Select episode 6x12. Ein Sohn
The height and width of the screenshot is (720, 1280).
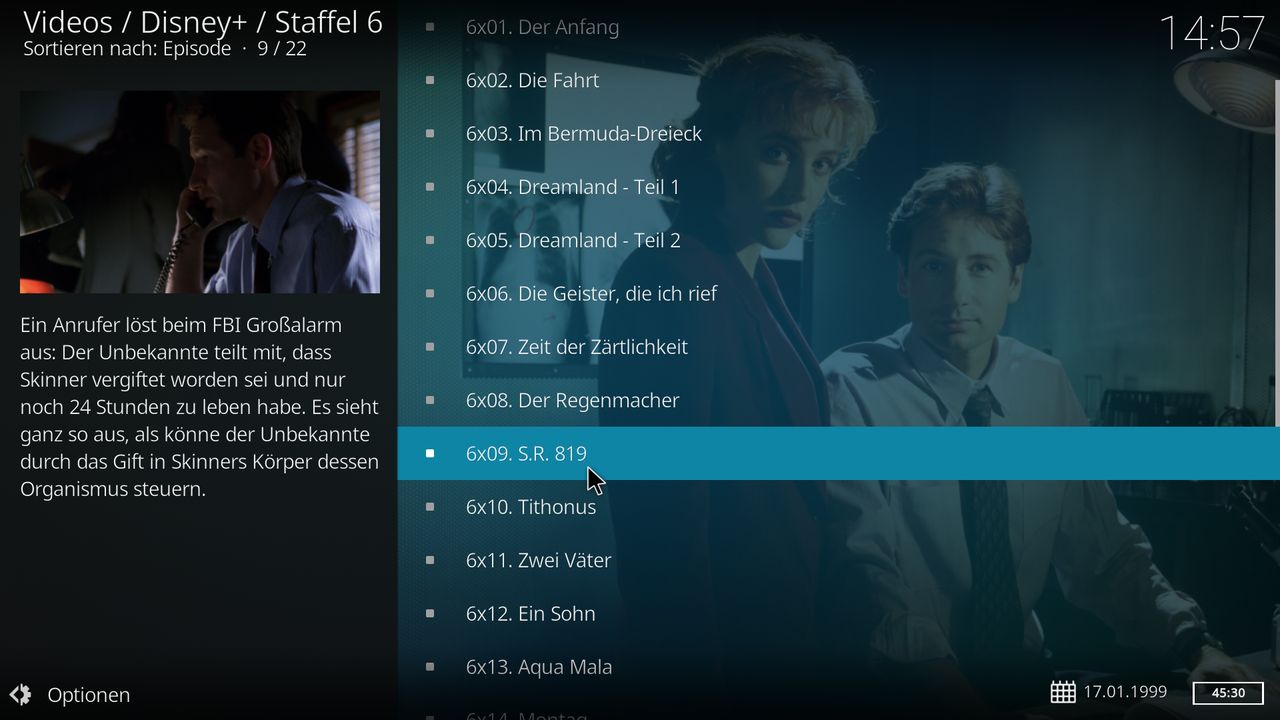837,613
